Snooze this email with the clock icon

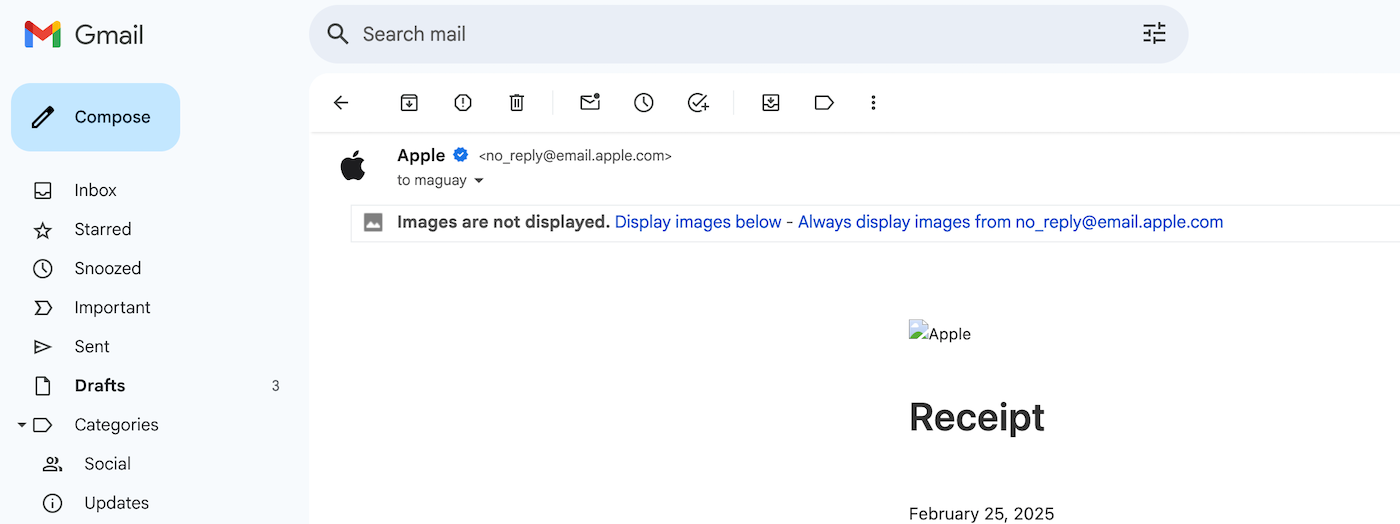(643, 102)
